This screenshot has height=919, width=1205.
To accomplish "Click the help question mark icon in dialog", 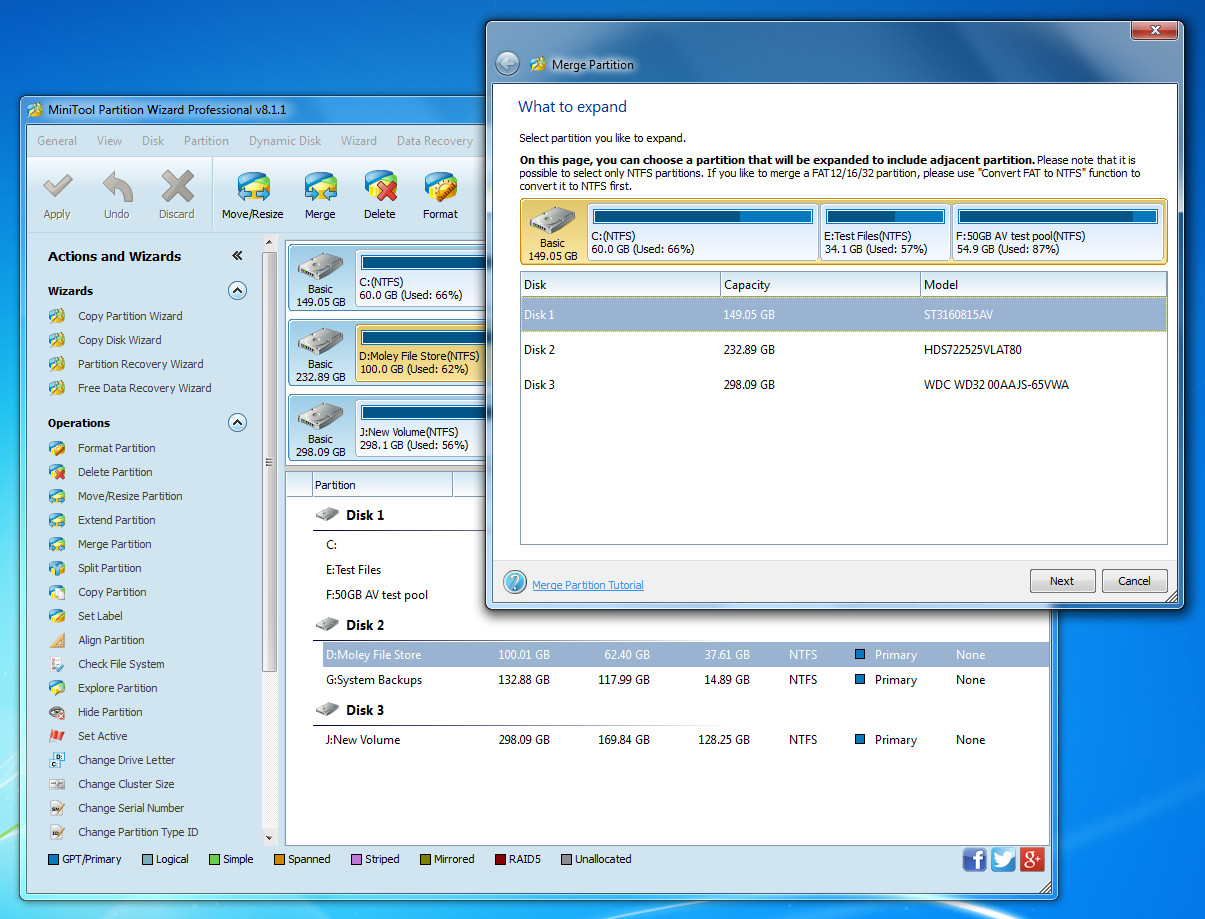I will pos(514,582).
